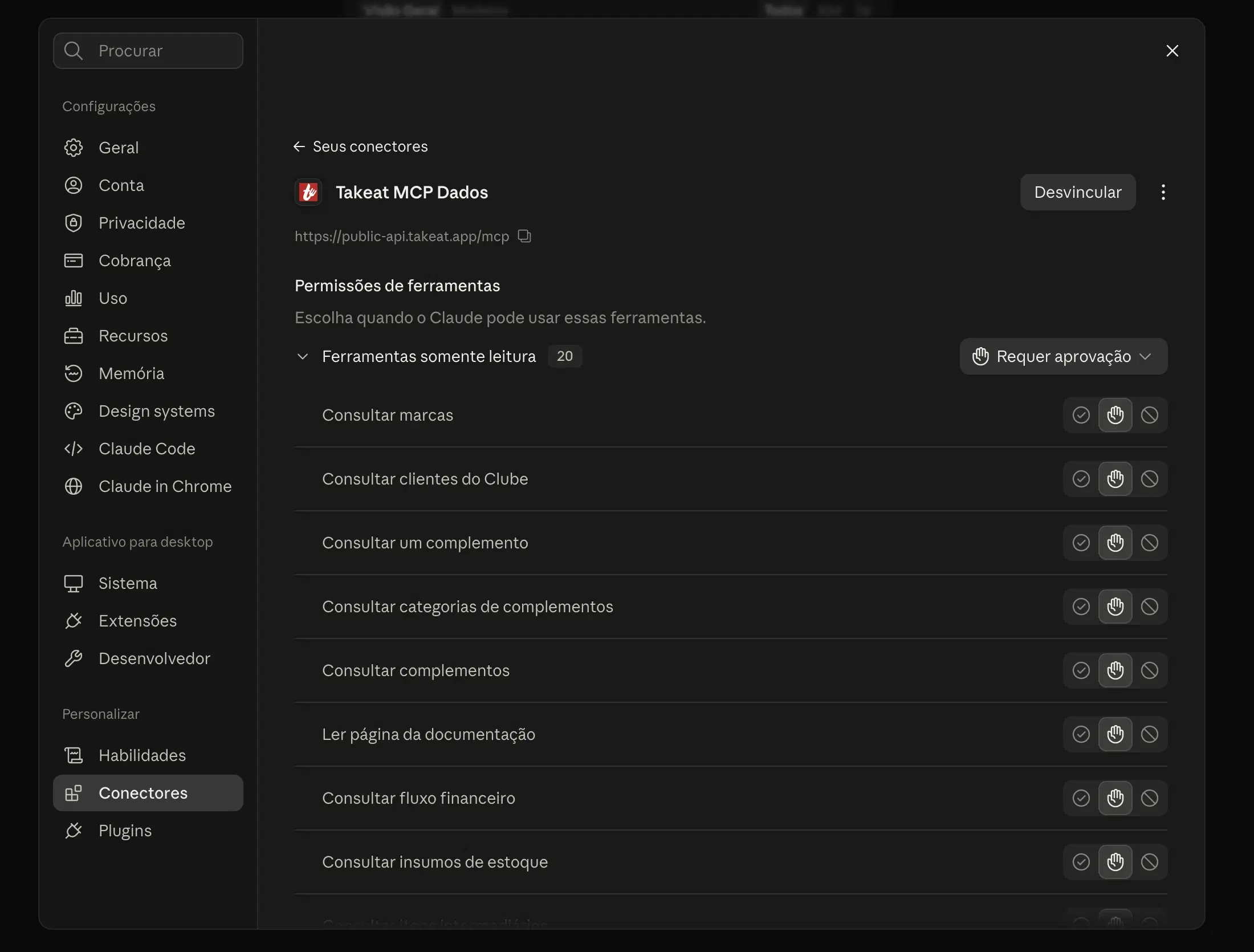
Task: Open Habilidades section
Action: click(x=148, y=755)
